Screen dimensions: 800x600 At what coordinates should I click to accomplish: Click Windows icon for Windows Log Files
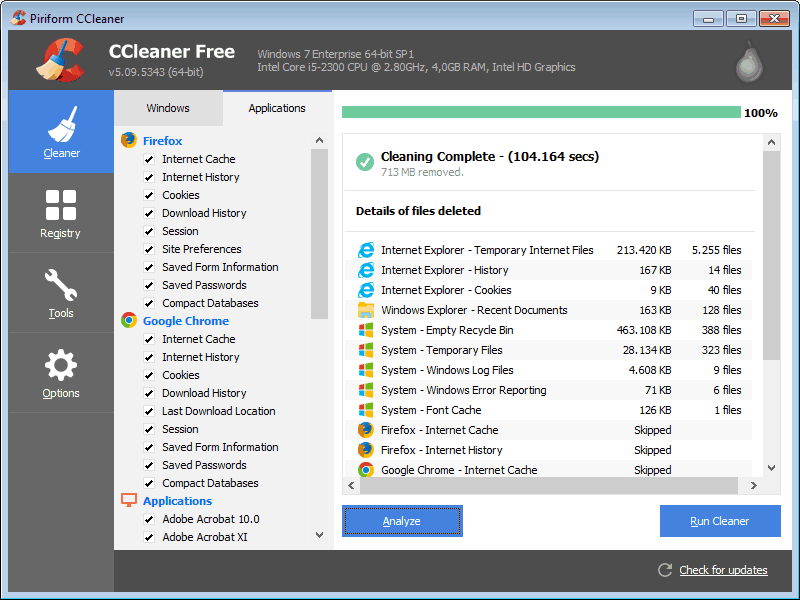tap(366, 370)
